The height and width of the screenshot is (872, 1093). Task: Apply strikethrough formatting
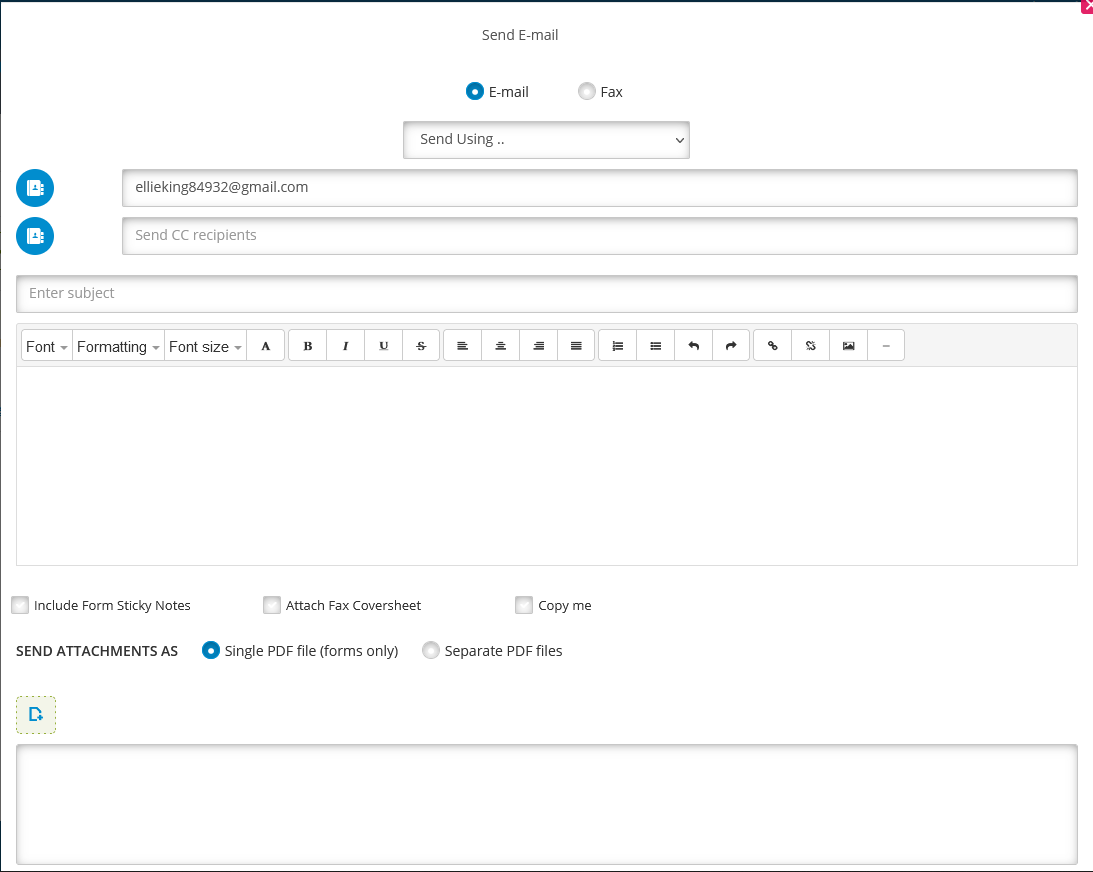pos(421,344)
